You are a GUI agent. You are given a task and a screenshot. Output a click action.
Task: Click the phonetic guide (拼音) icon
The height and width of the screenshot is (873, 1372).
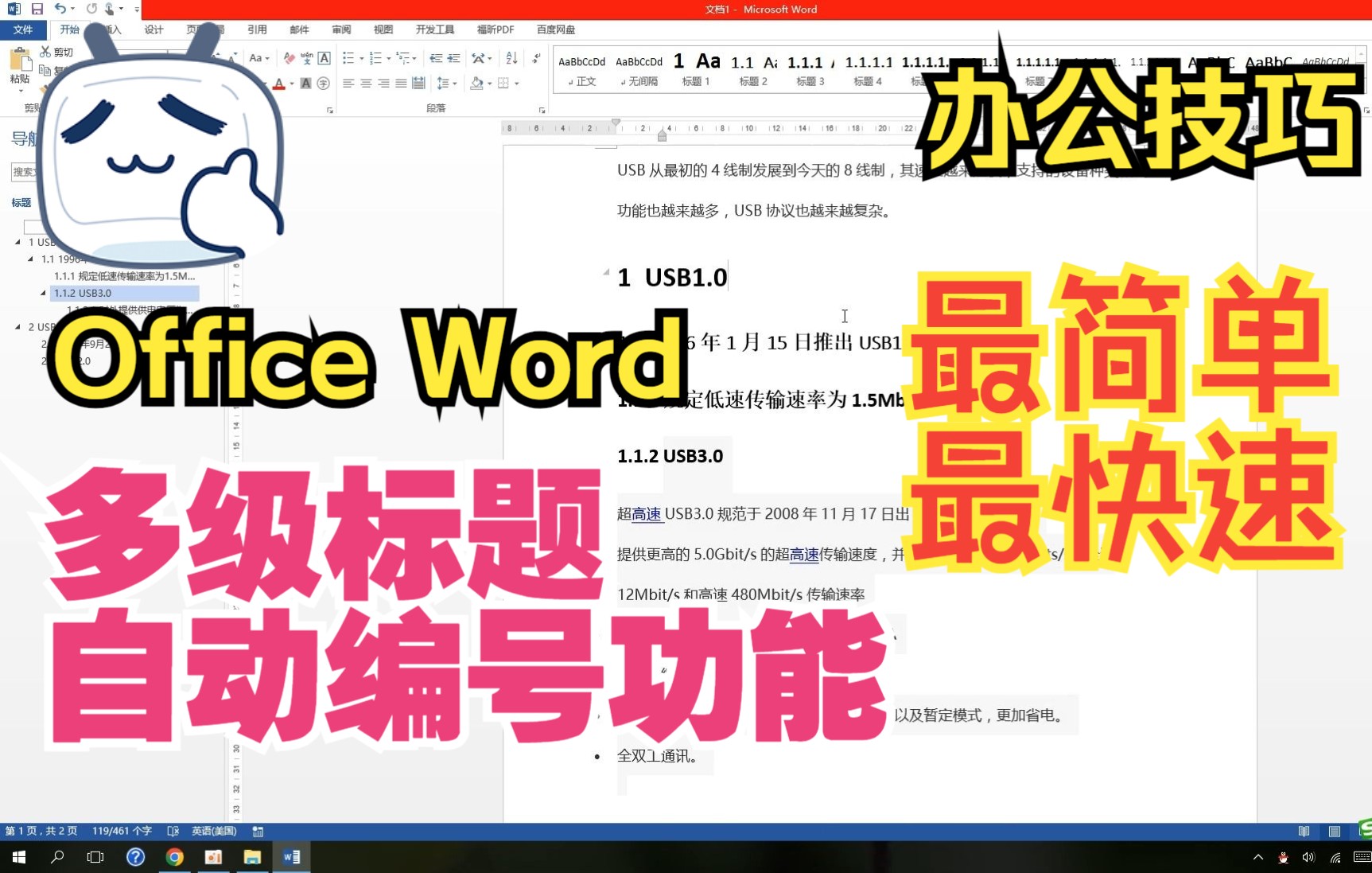pyautogui.click(x=306, y=59)
